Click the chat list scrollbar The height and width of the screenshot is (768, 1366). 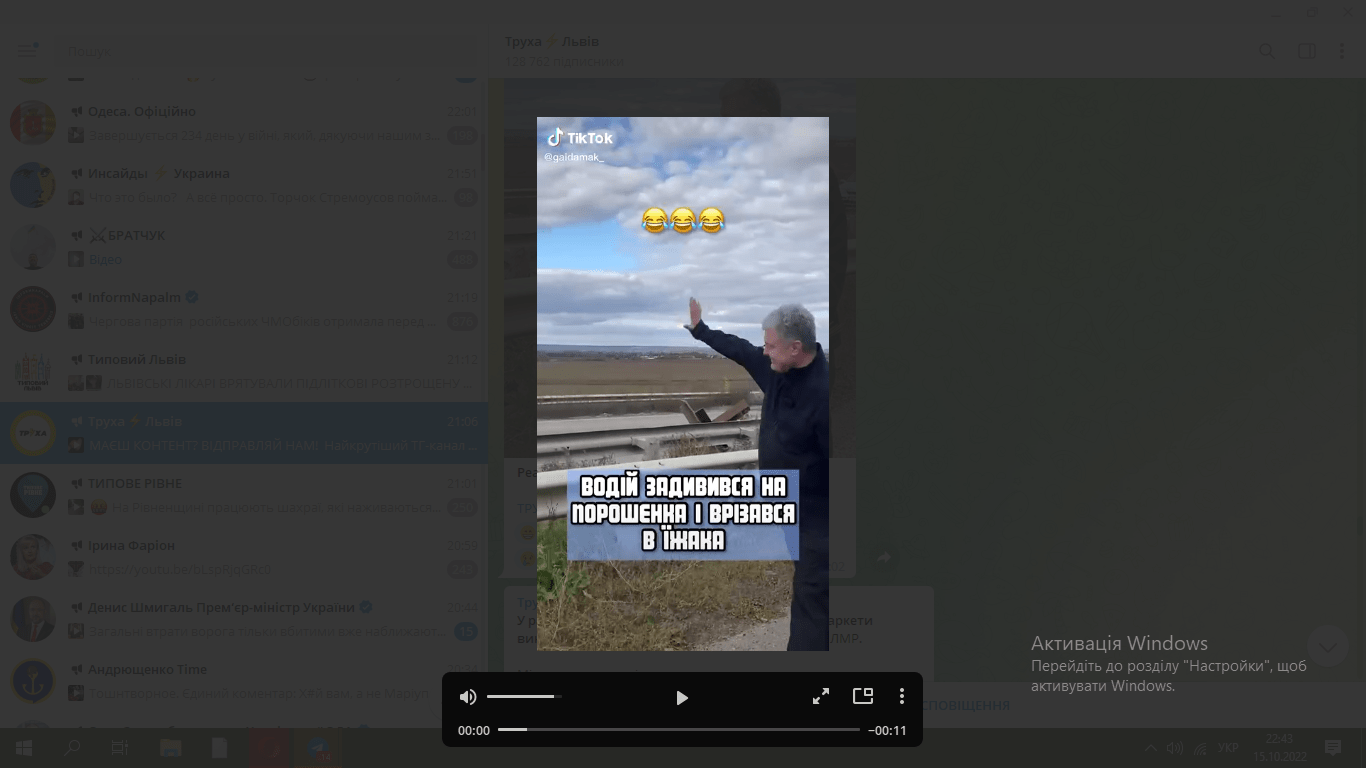(484, 150)
